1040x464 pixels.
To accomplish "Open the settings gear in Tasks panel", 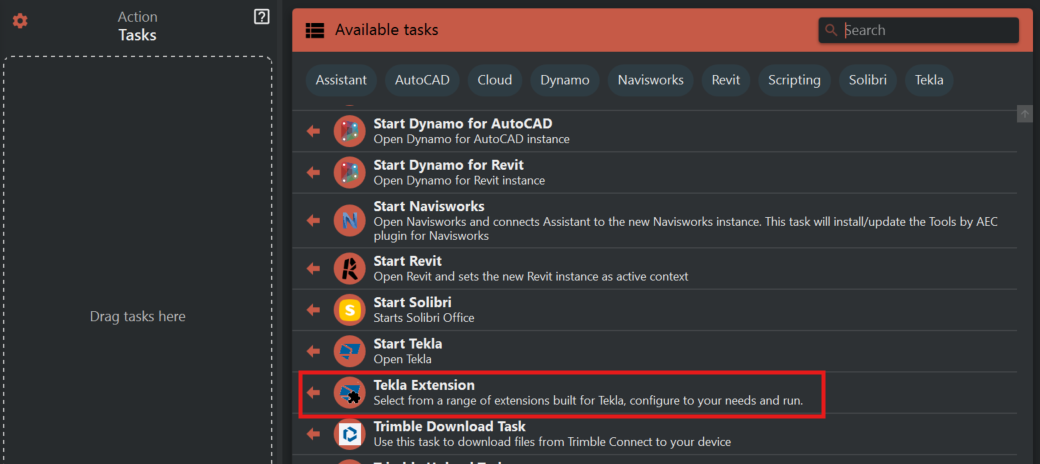I will [x=20, y=21].
